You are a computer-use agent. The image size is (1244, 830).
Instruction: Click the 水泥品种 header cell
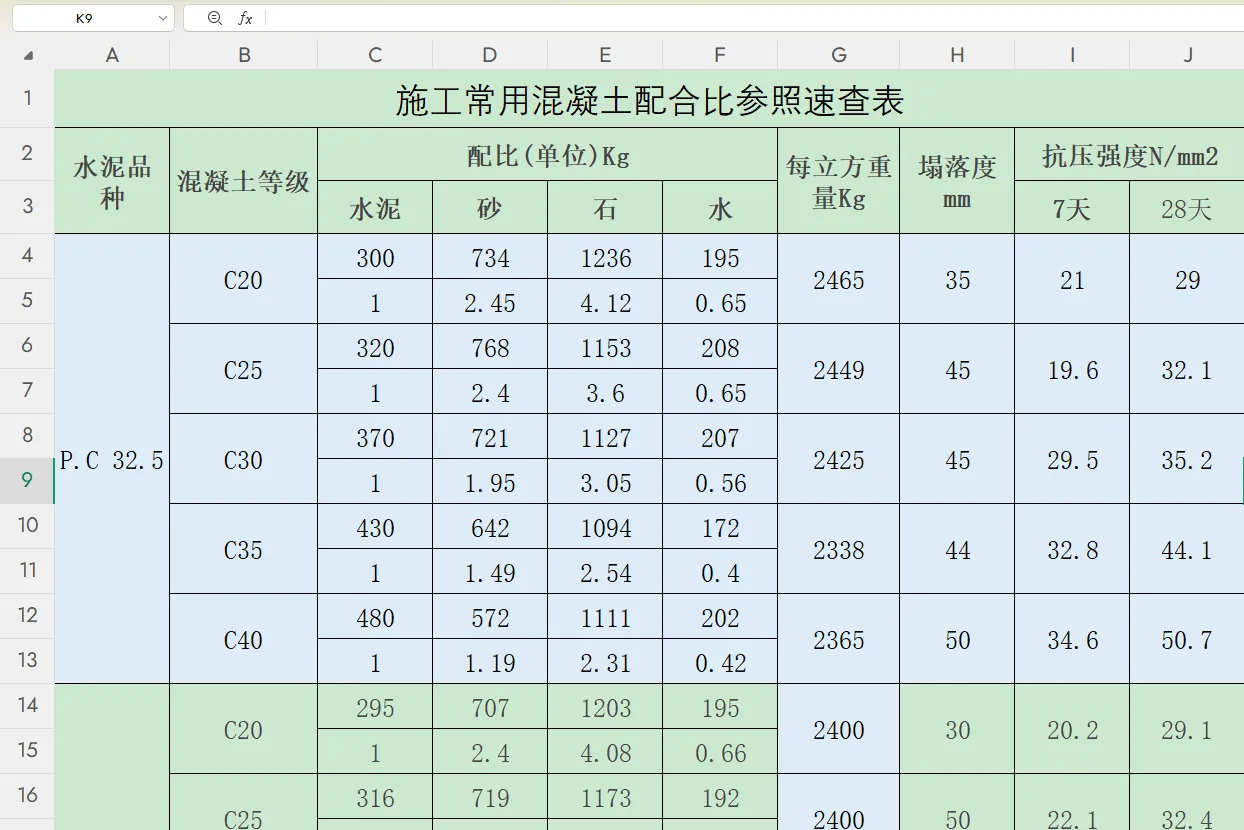pos(112,180)
